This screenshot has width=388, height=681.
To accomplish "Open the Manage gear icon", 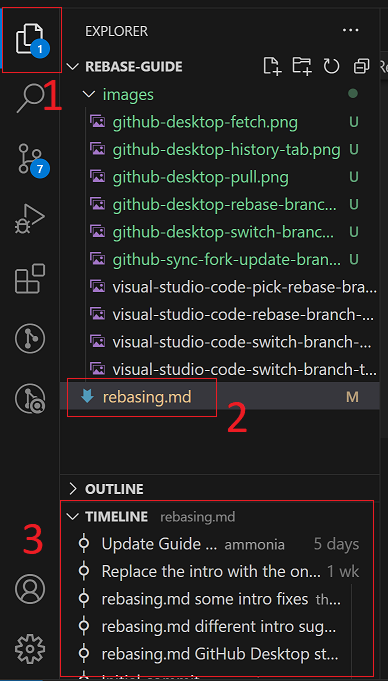I will tap(30, 648).
